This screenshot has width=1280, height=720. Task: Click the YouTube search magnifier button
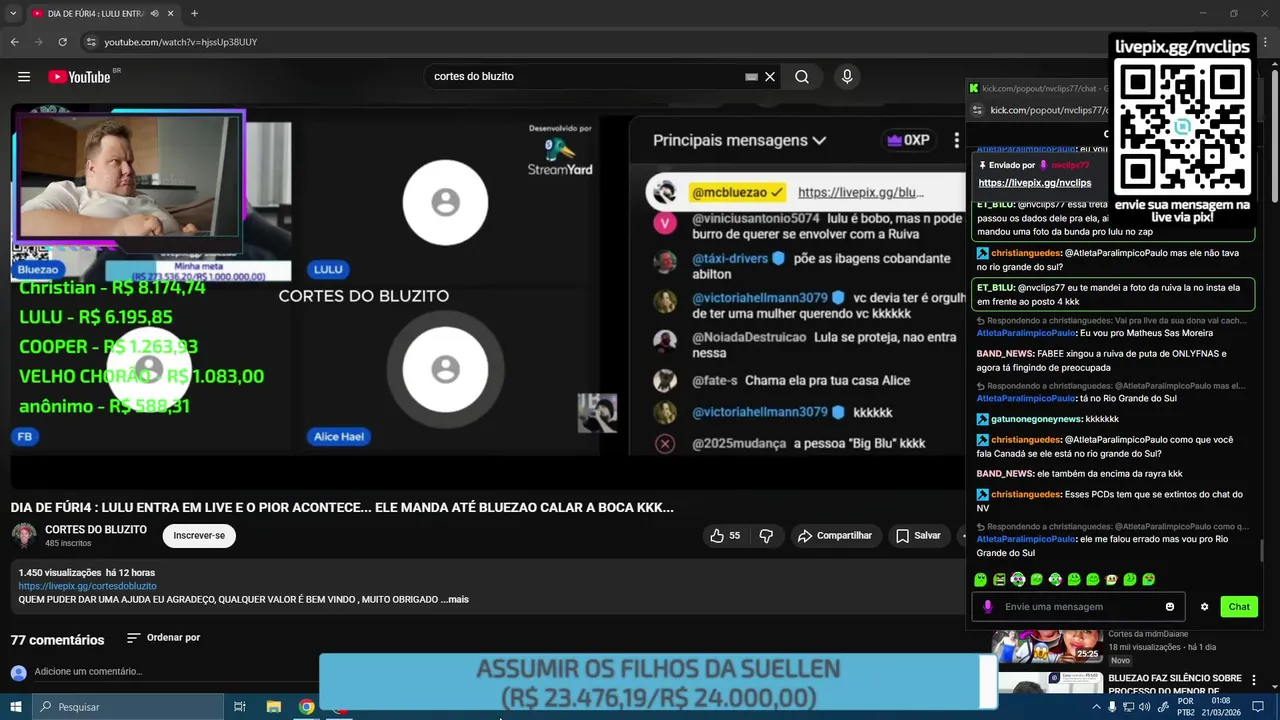pos(802,77)
